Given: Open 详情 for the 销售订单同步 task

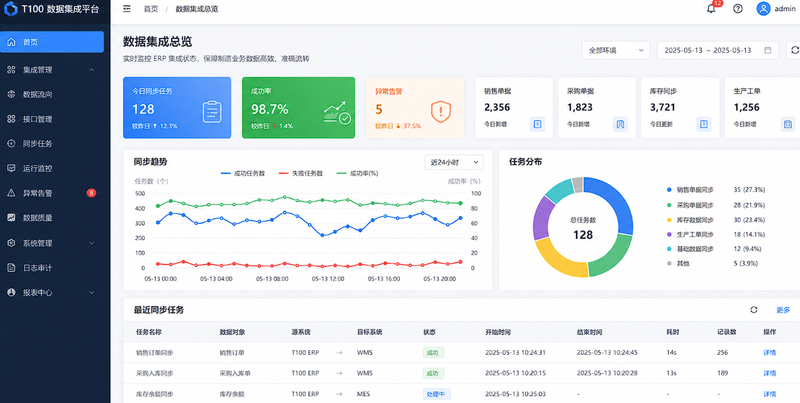Looking at the screenshot, I should (x=769, y=352).
